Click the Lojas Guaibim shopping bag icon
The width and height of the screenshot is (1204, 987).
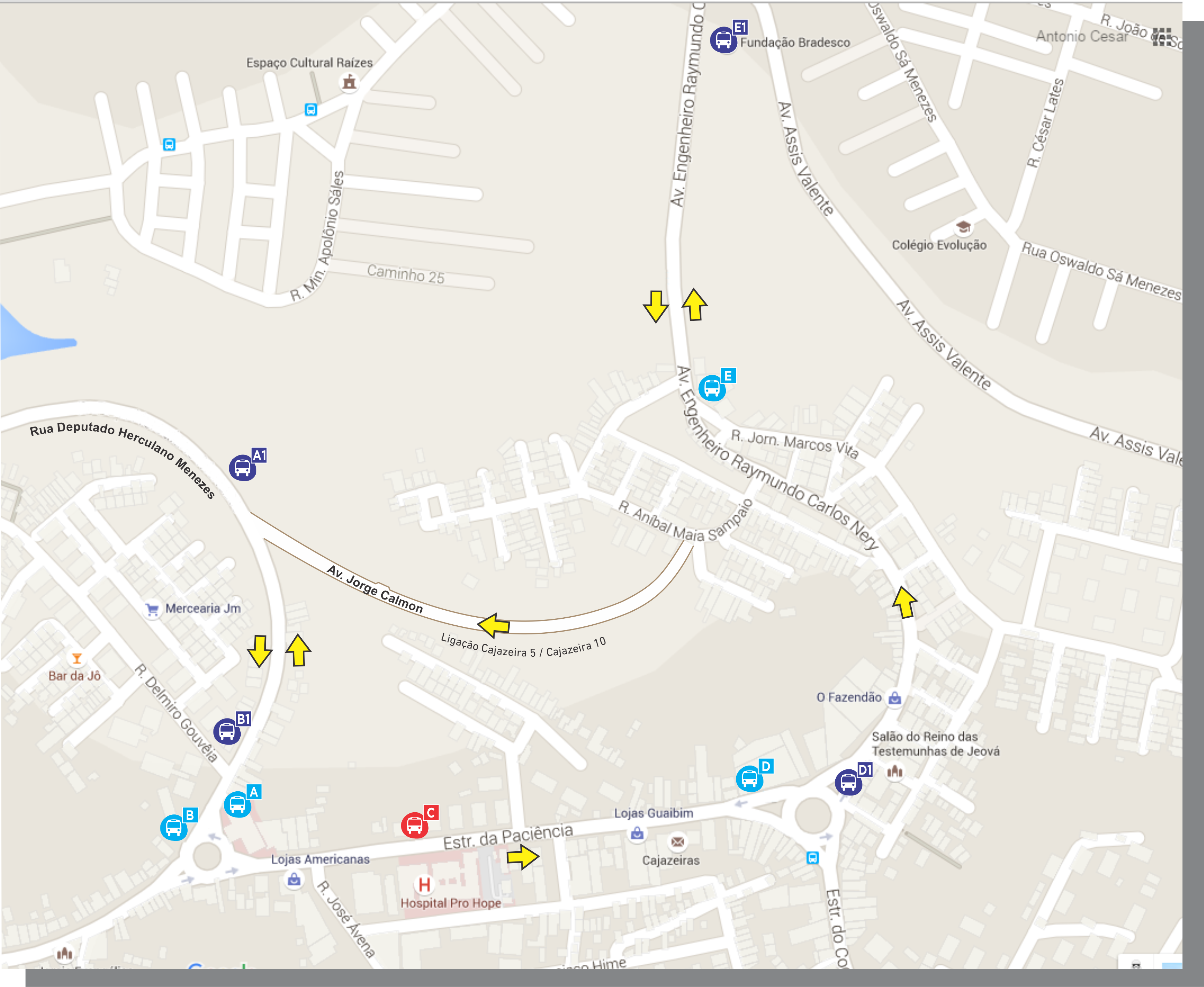pos(638,833)
